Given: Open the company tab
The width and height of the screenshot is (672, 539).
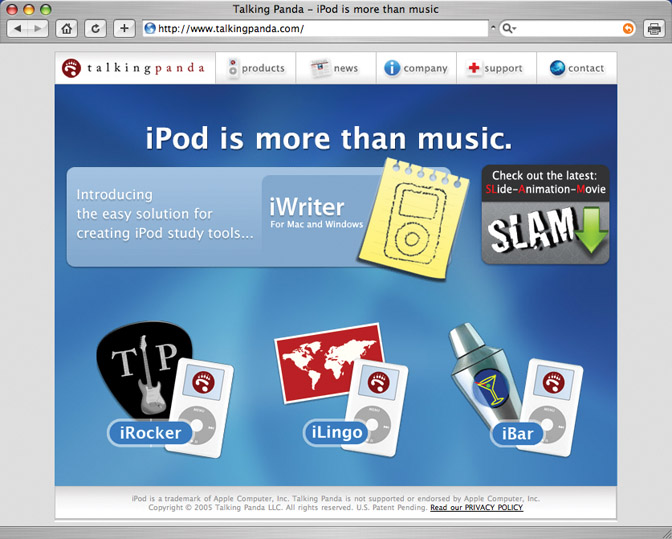Looking at the screenshot, I should (416, 68).
